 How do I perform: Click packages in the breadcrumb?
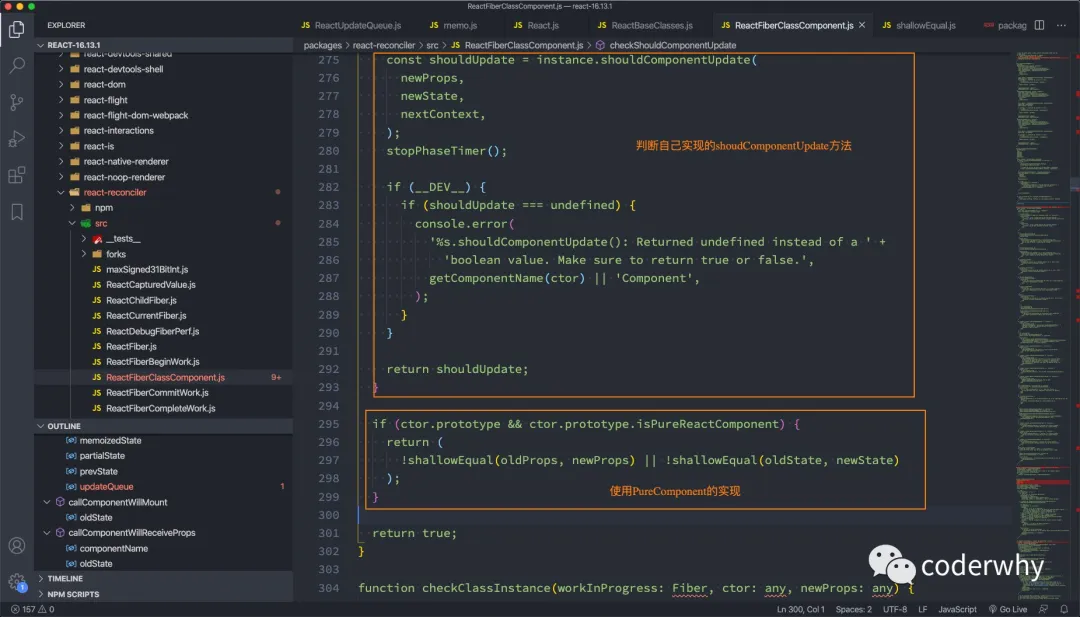pos(322,45)
